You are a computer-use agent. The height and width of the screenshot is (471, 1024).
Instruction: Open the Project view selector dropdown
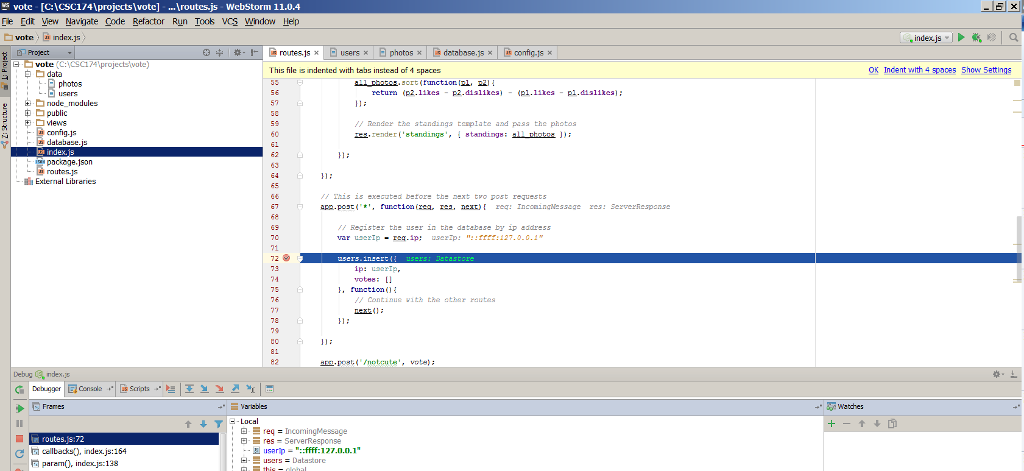[38, 52]
